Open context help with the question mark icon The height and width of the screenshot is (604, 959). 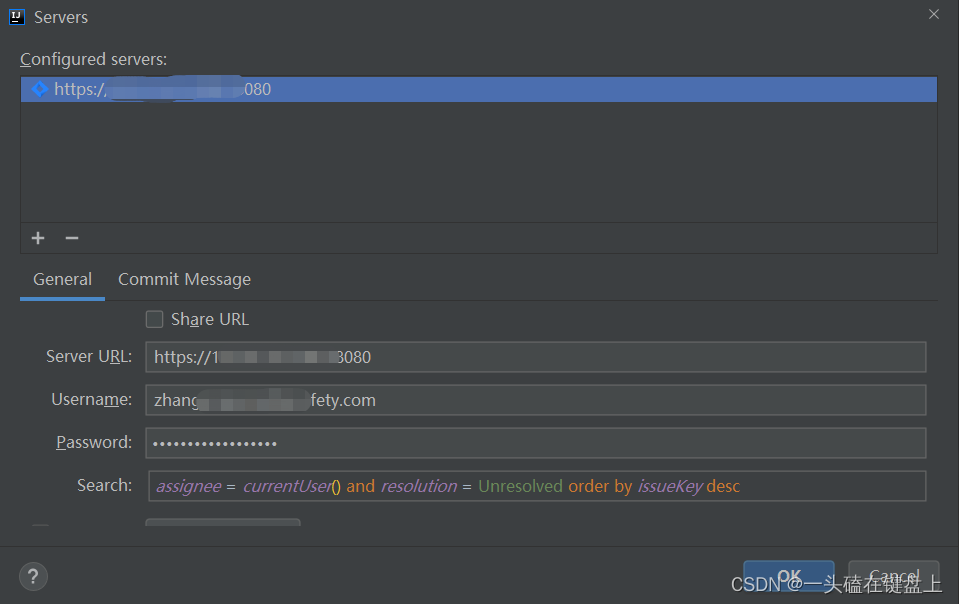click(x=32, y=576)
